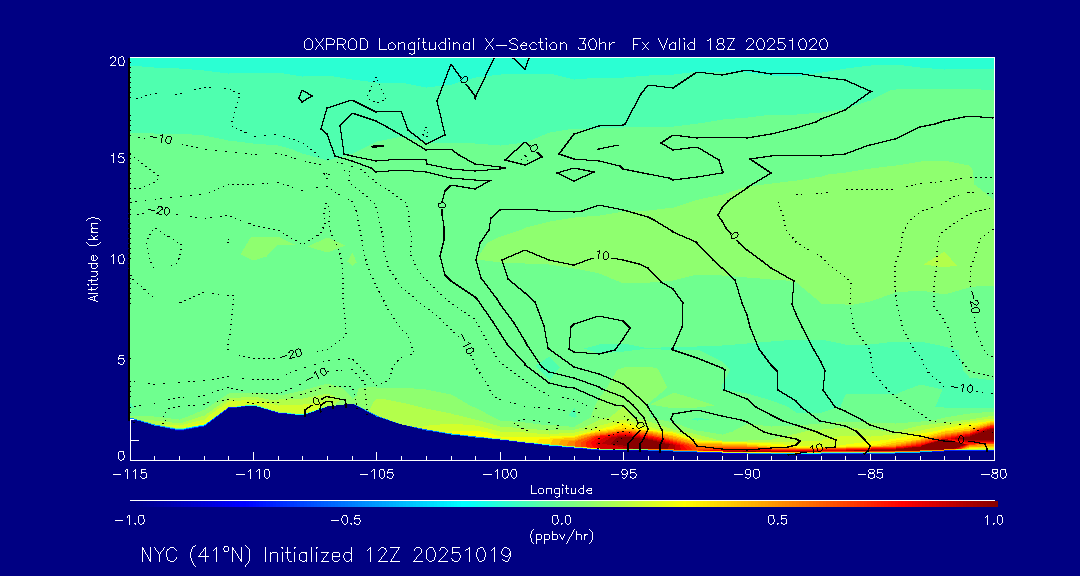The height and width of the screenshot is (576, 1080).
Task: Click the dark red end of the colorbar
Action: (988, 502)
